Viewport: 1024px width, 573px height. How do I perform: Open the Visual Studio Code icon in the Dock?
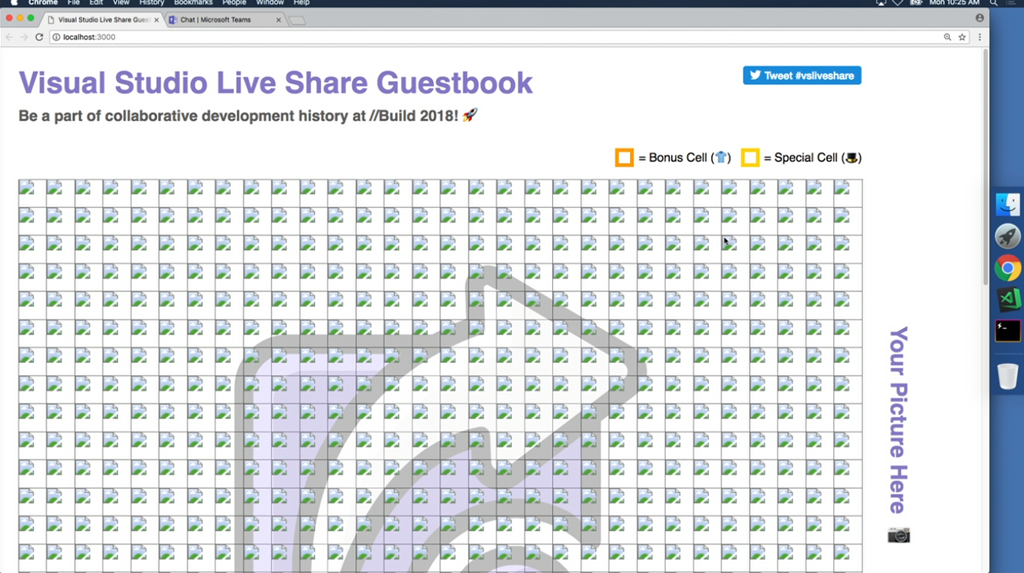[x=1008, y=299]
